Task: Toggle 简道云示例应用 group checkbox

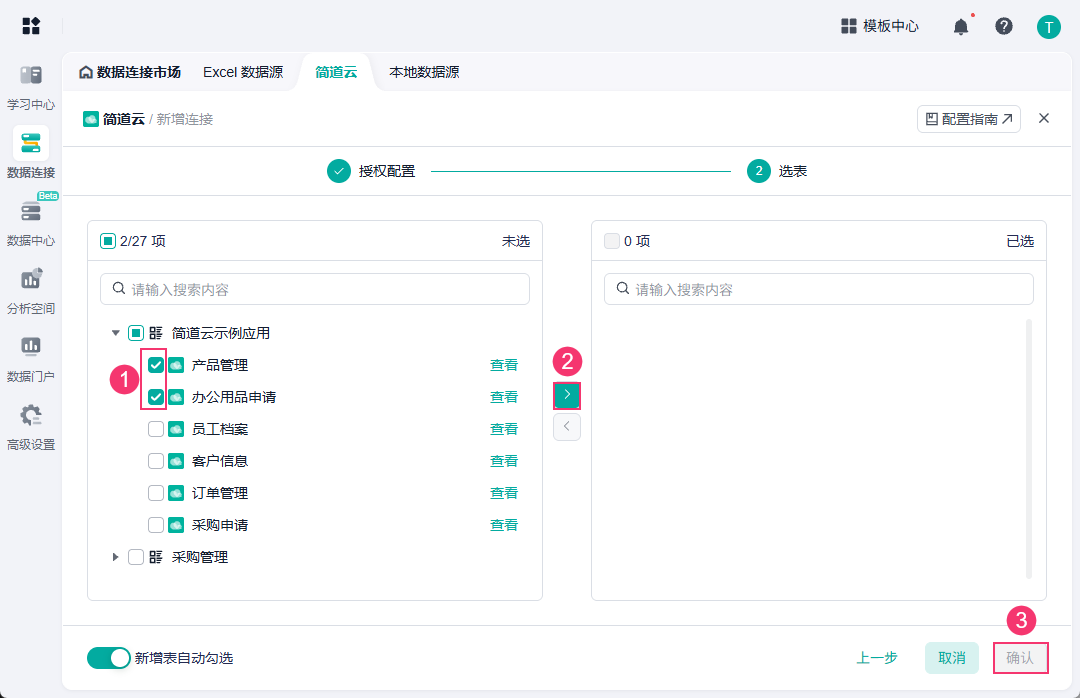Action: tap(136, 333)
